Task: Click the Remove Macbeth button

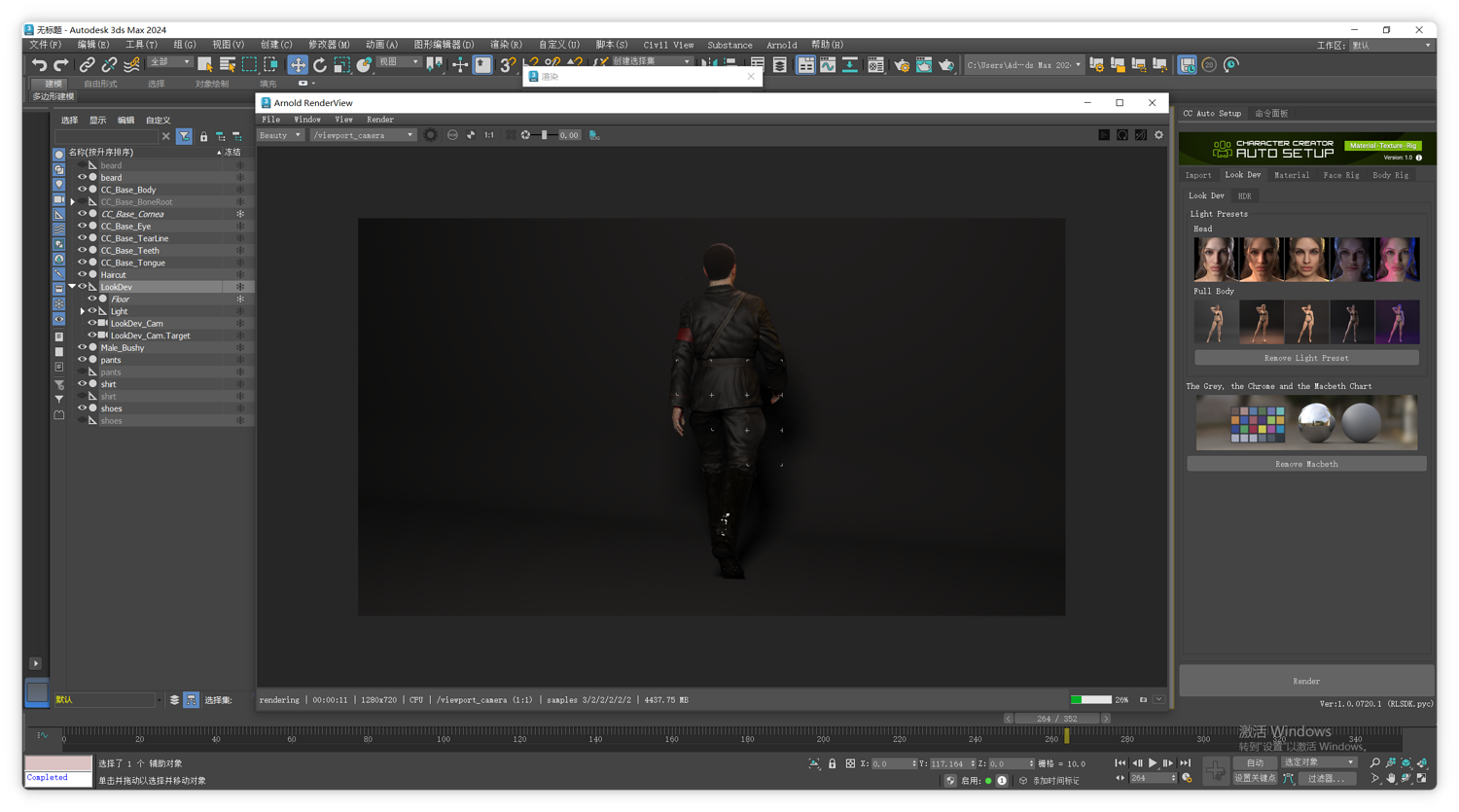Action: click(x=1305, y=464)
